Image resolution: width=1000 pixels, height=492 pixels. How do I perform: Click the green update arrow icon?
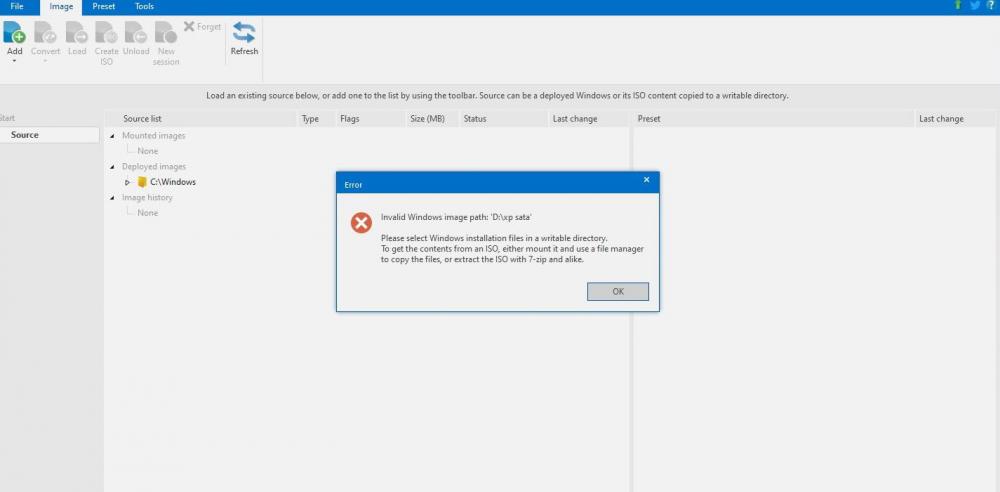958,6
